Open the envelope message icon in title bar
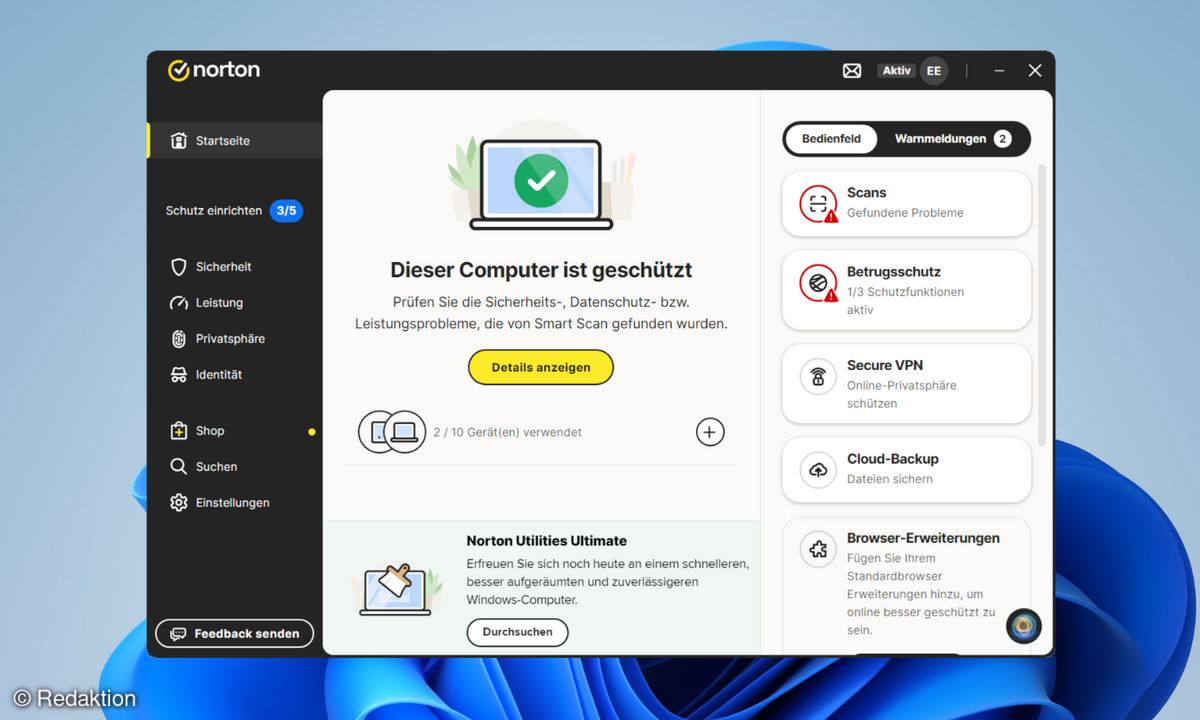This screenshot has width=1200, height=720. (851, 70)
